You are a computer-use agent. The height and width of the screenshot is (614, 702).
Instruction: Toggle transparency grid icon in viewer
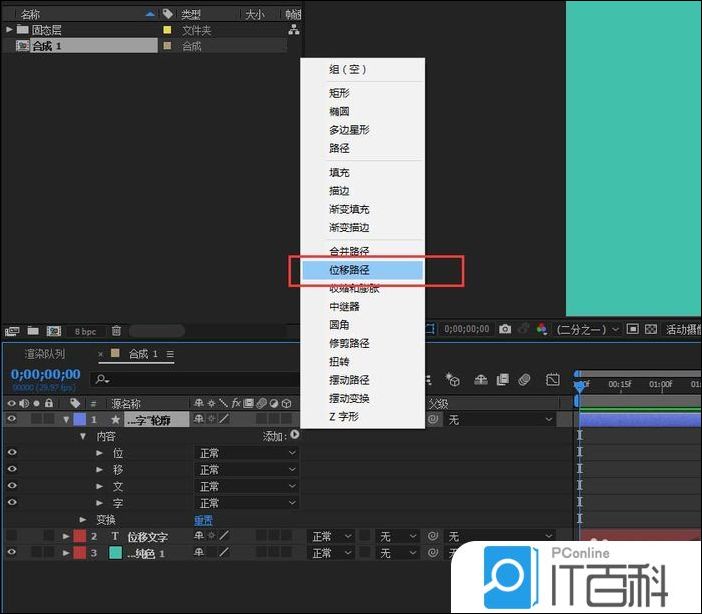pyautogui.click(x=651, y=329)
